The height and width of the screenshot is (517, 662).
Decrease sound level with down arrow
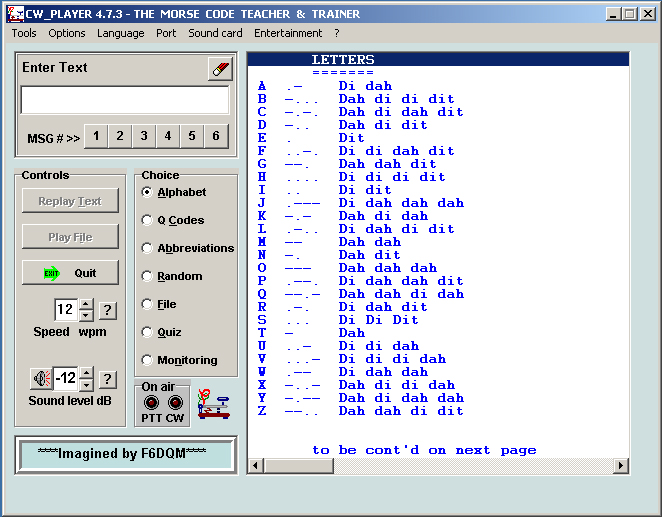pyautogui.click(x=86, y=385)
